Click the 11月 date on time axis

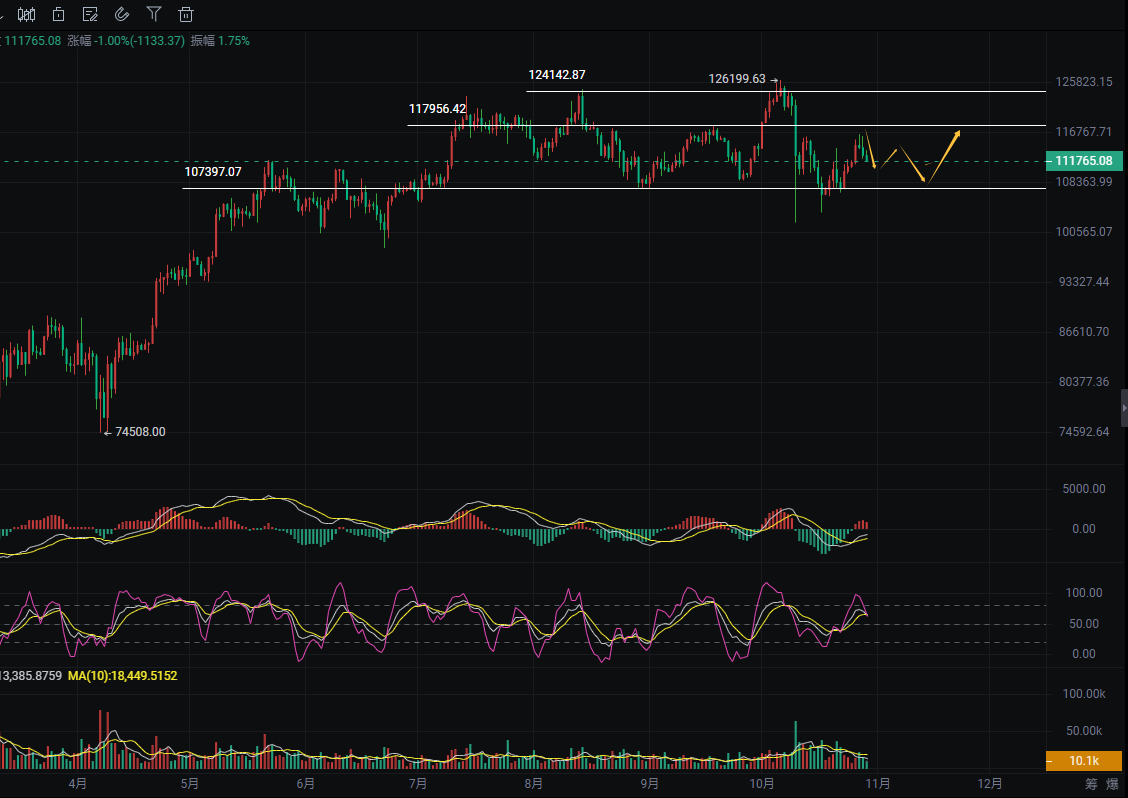pyautogui.click(x=878, y=784)
